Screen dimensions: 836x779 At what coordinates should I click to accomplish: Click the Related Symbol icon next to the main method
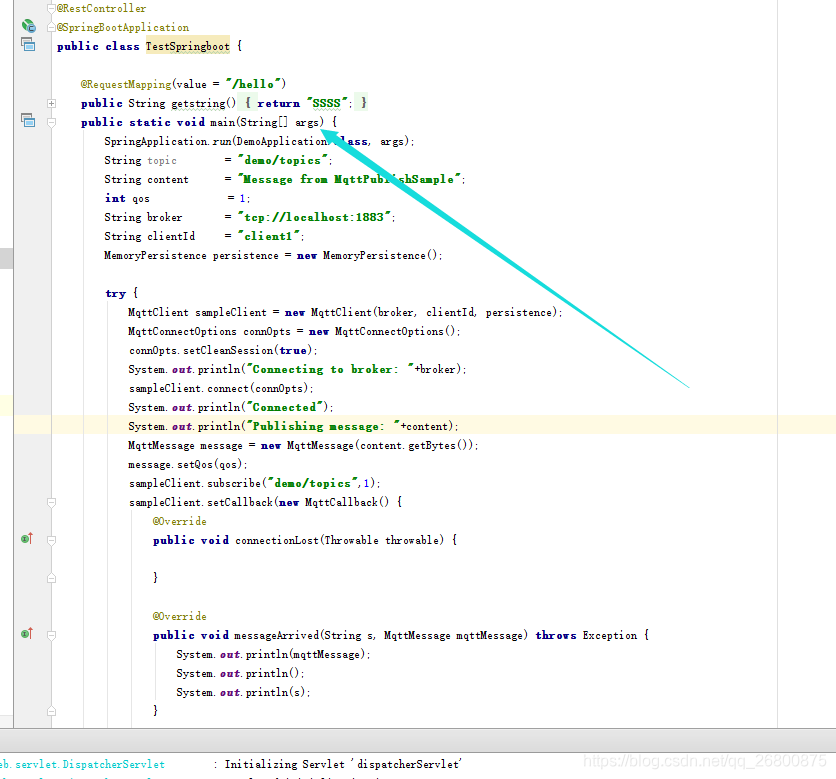tap(27, 120)
